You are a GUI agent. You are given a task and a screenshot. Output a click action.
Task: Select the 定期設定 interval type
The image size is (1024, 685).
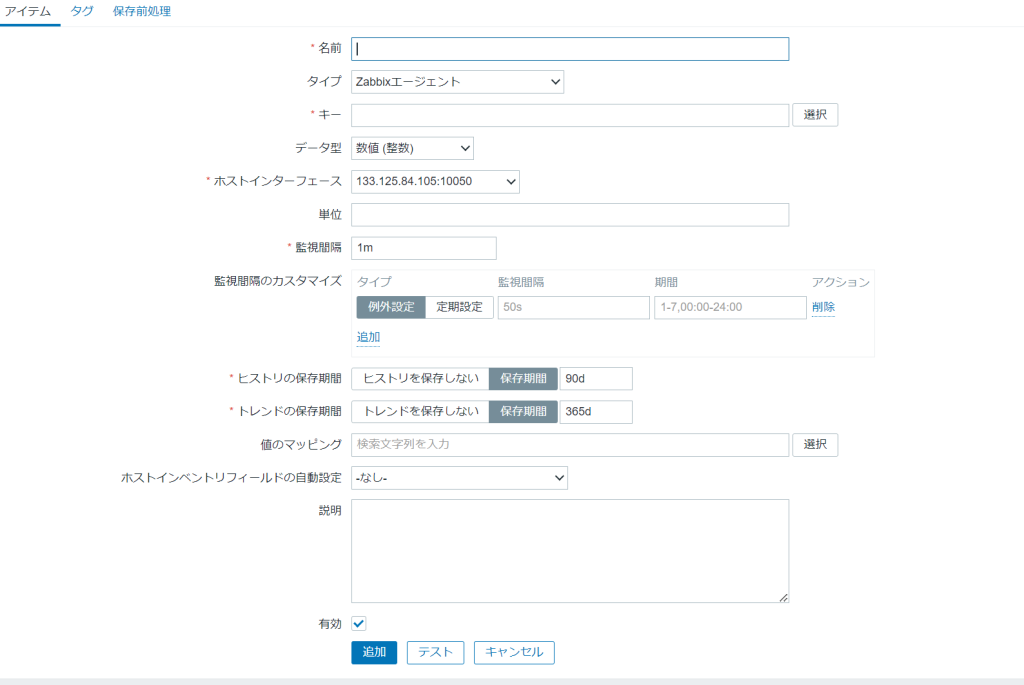(460, 307)
